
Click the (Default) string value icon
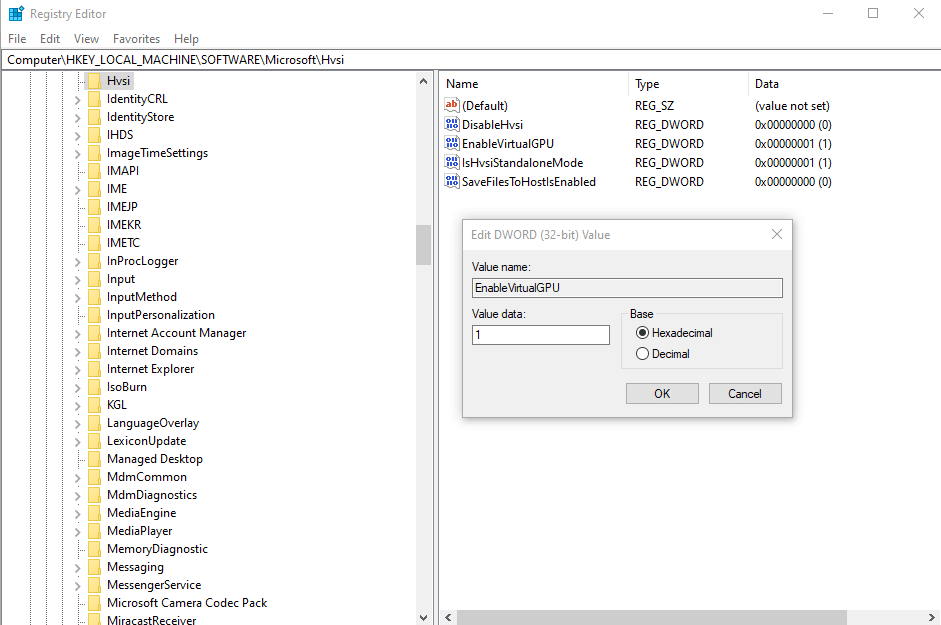pyautogui.click(x=452, y=106)
